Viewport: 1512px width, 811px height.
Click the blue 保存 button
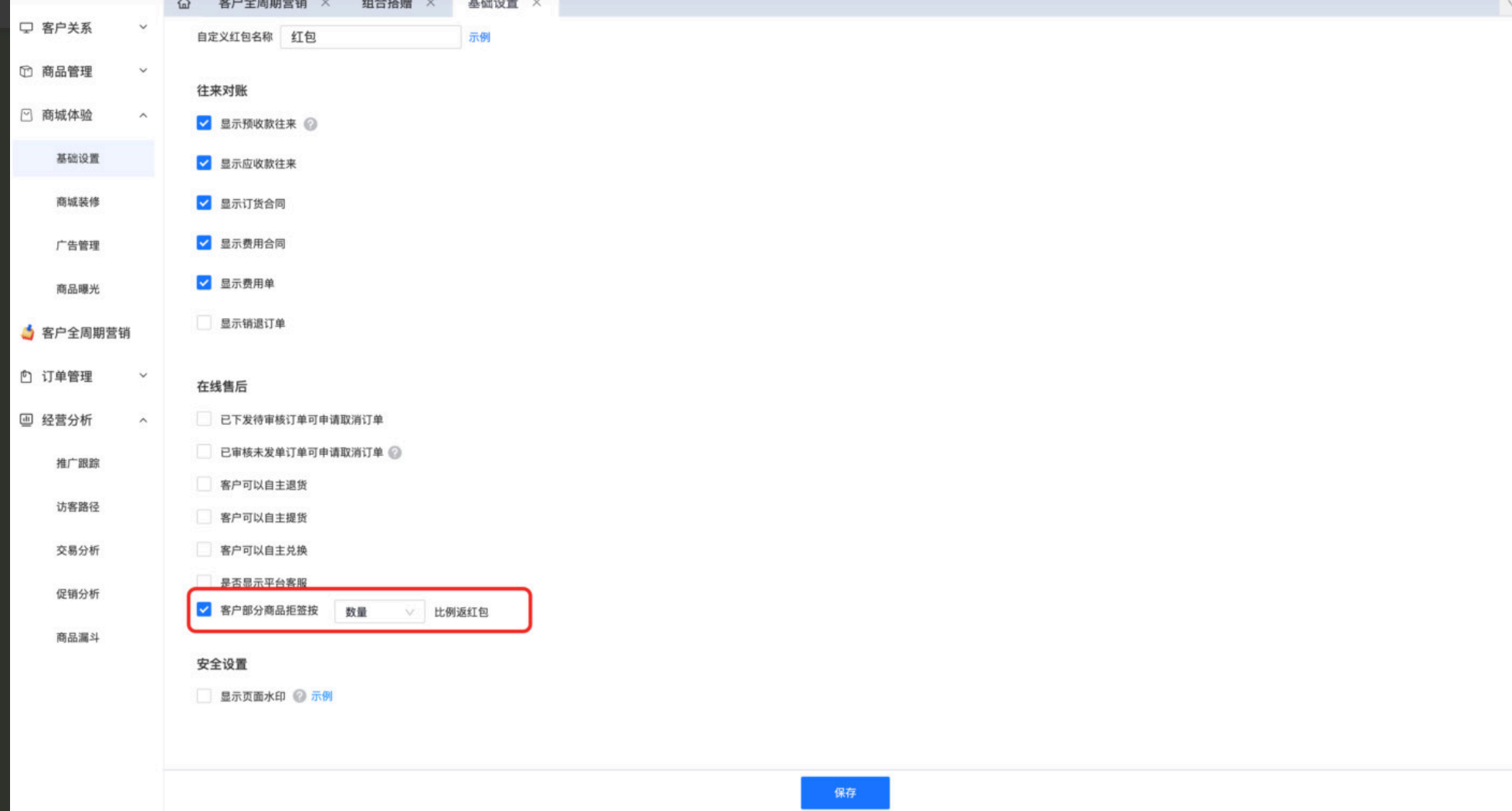(845, 792)
